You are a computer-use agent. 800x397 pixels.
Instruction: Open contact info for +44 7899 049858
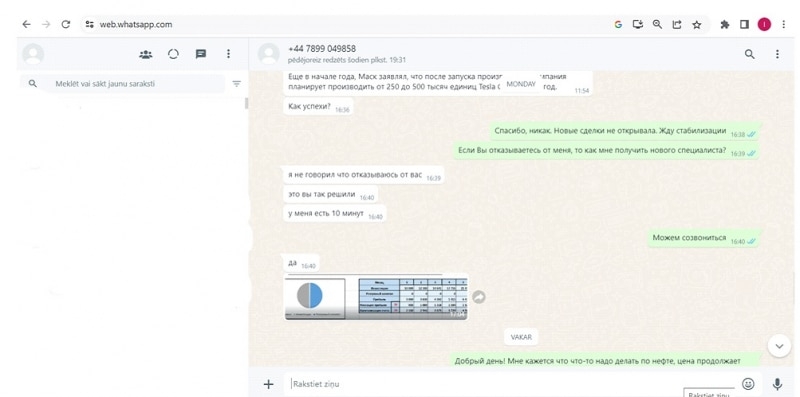pyautogui.click(x=322, y=49)
